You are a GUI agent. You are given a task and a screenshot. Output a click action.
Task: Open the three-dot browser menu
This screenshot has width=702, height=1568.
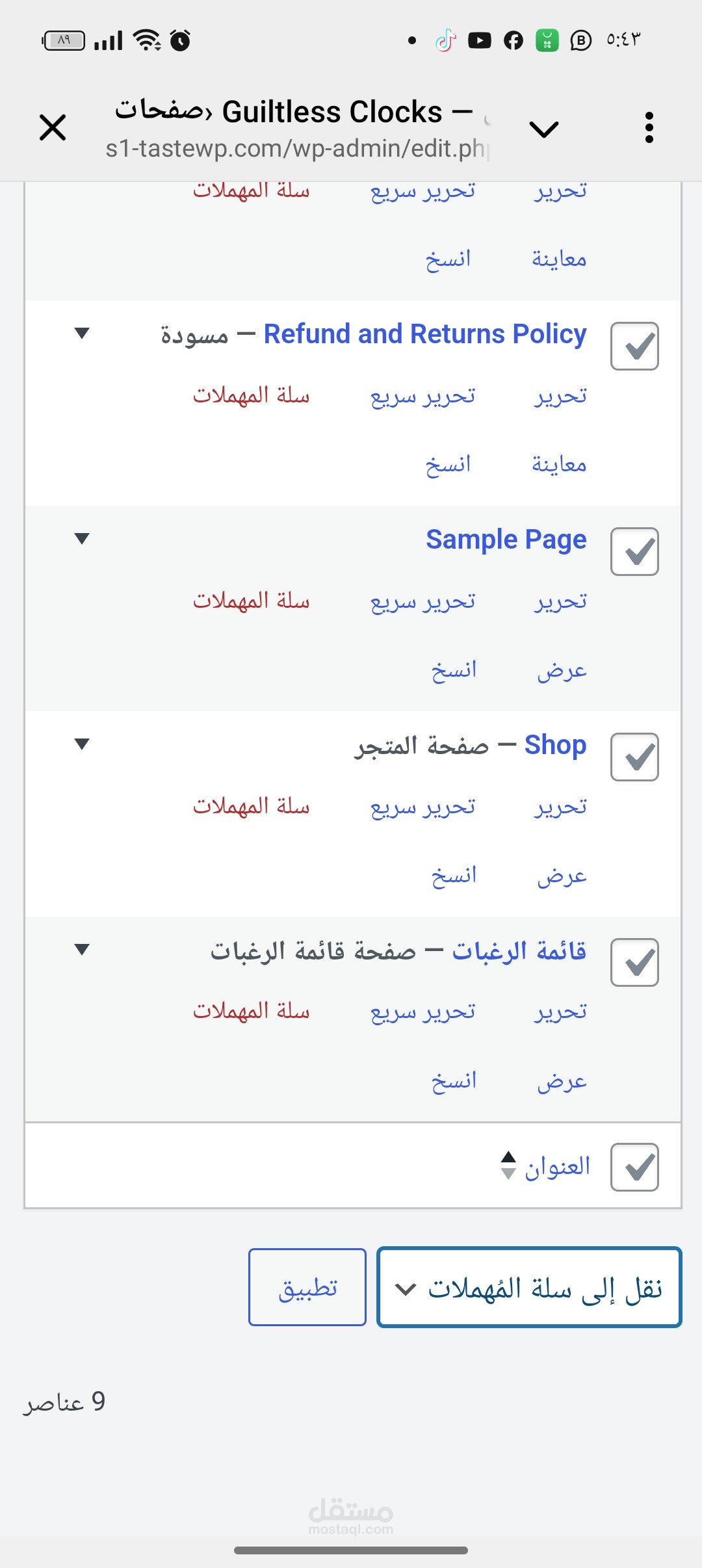click(x=649, y=127)
